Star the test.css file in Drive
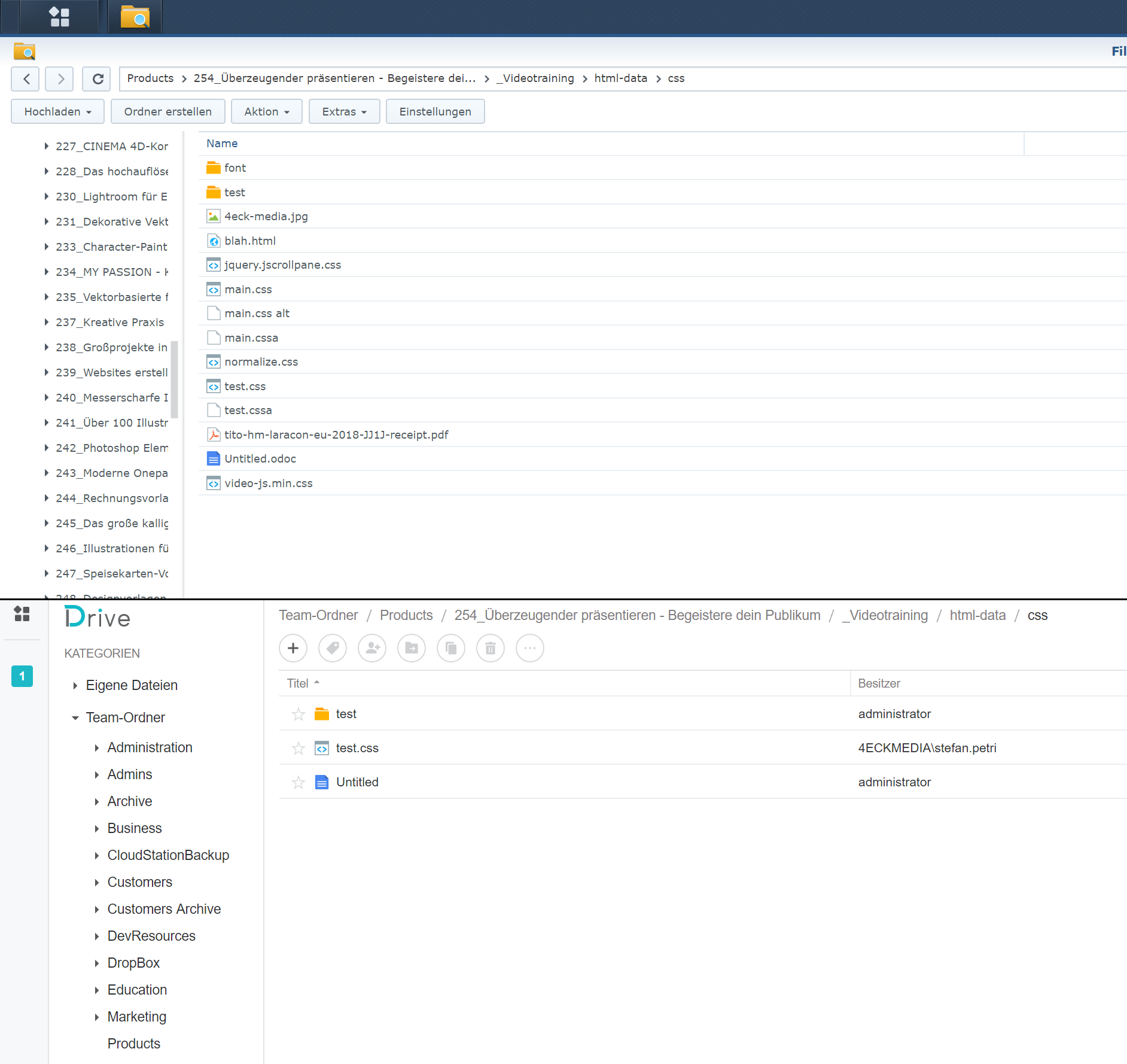 click(x=298, y=748)
